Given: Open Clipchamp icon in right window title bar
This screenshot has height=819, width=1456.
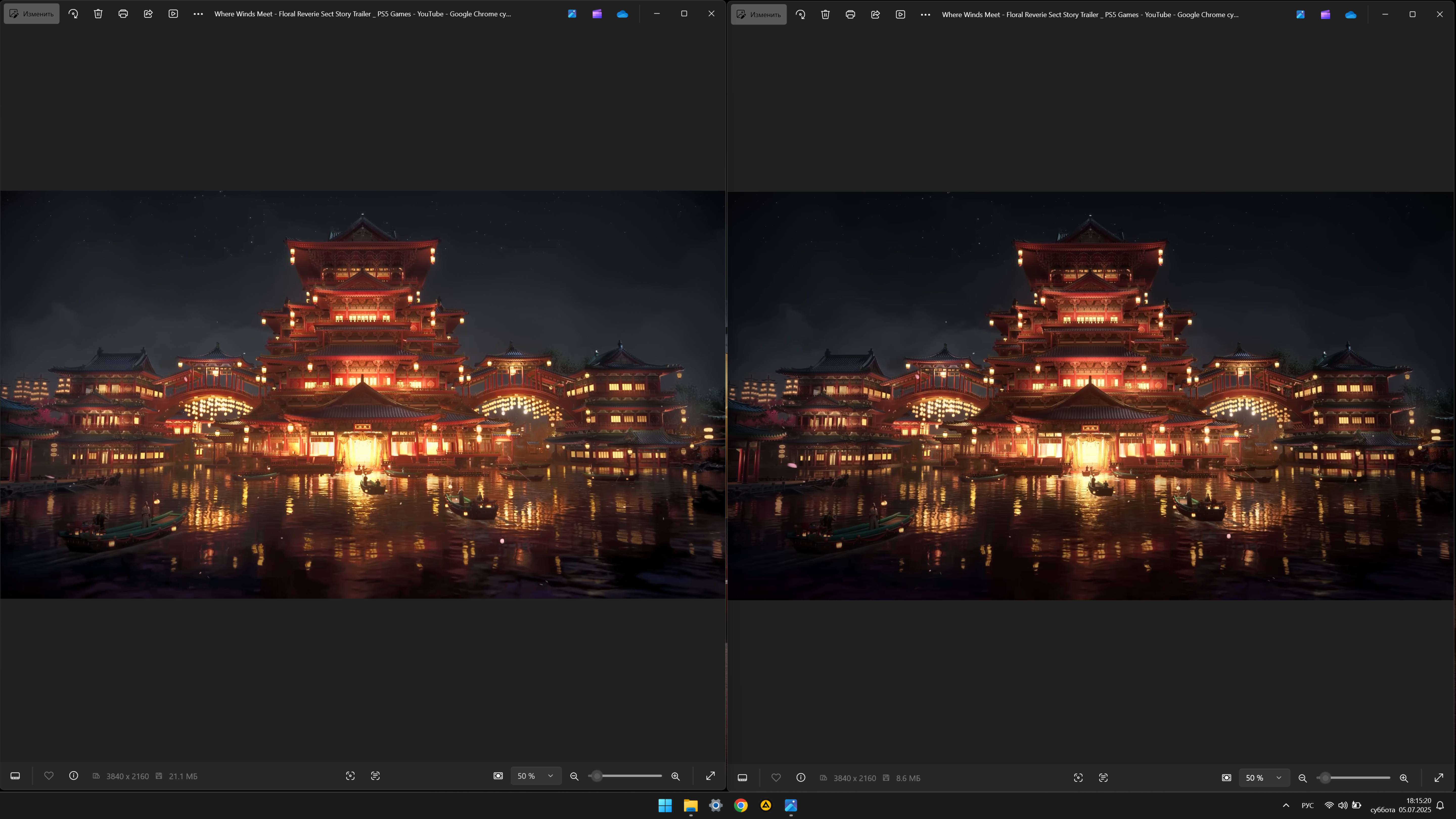Looking at the screenshot, I should click(1325, 15).
